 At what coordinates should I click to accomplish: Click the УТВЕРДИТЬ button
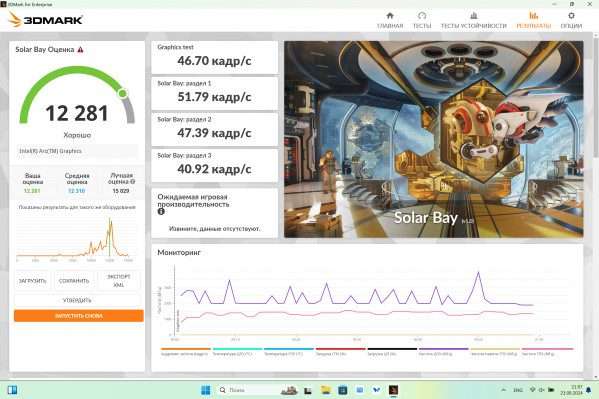click(x=77, y=300)
